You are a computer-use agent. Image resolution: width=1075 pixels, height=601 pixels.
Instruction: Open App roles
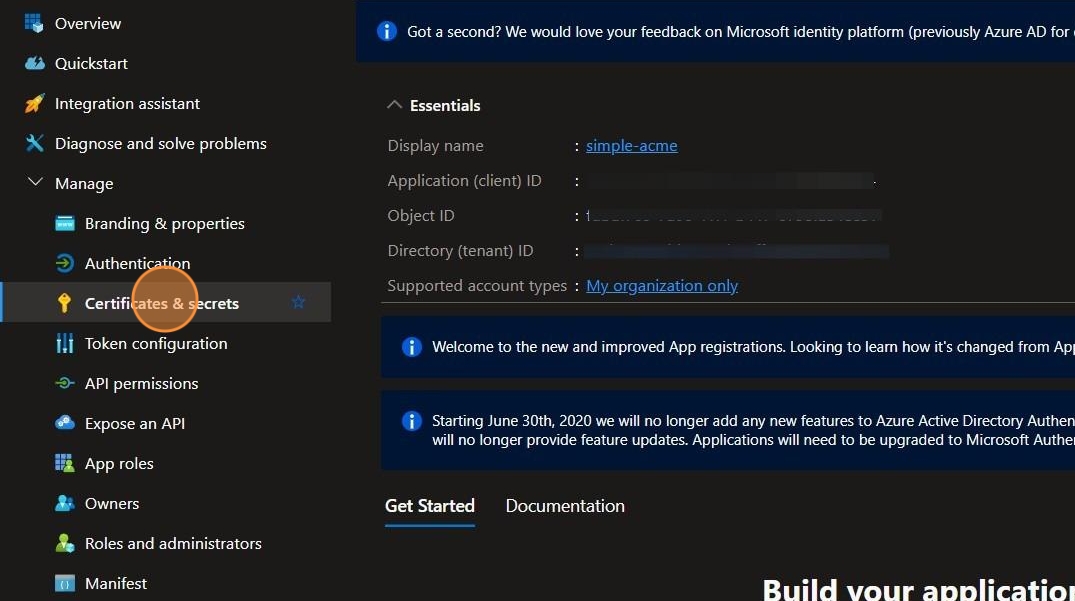pos(119,463)
